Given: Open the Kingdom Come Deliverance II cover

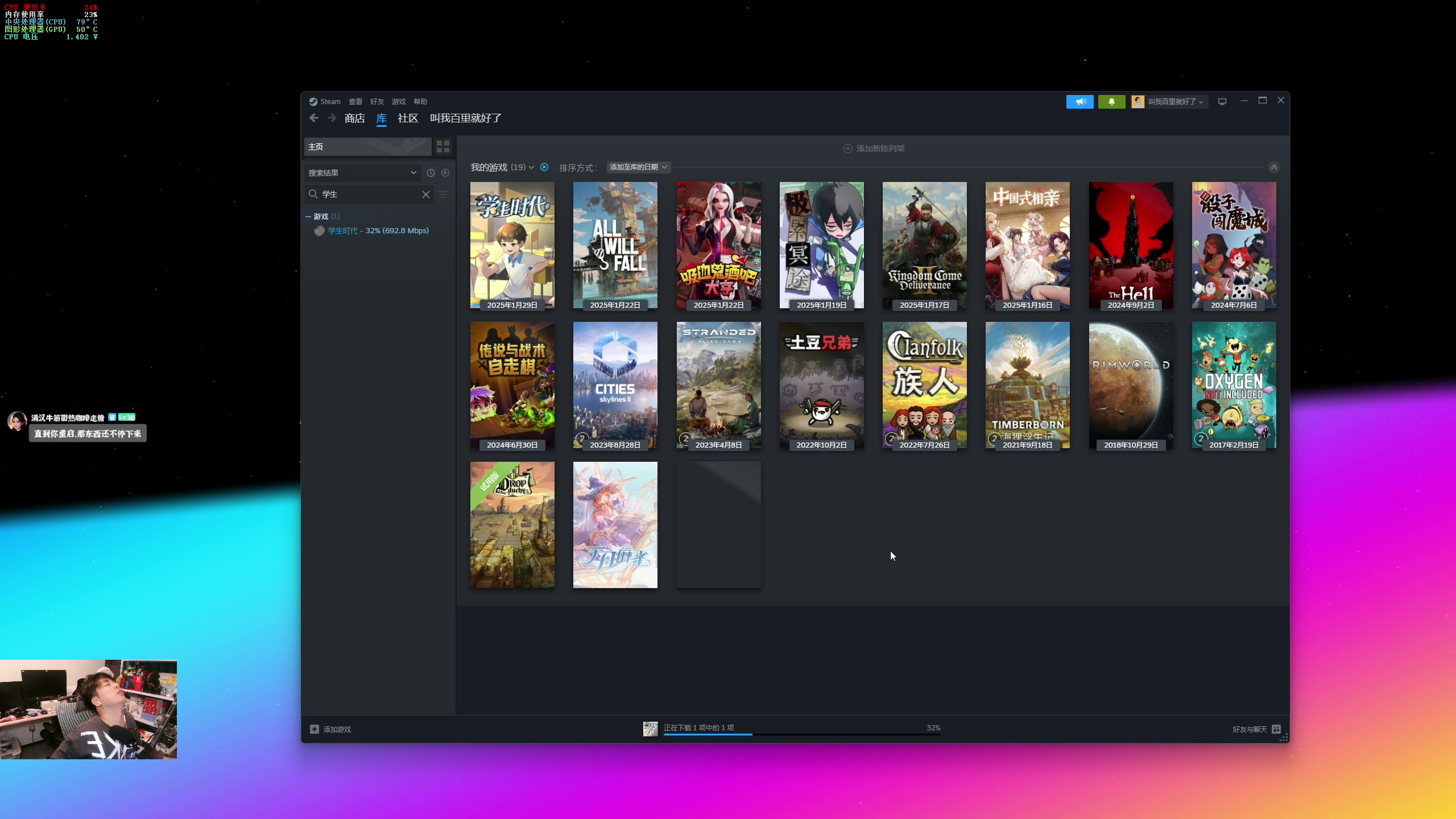Looking at the screenshot, I should 925,246.
